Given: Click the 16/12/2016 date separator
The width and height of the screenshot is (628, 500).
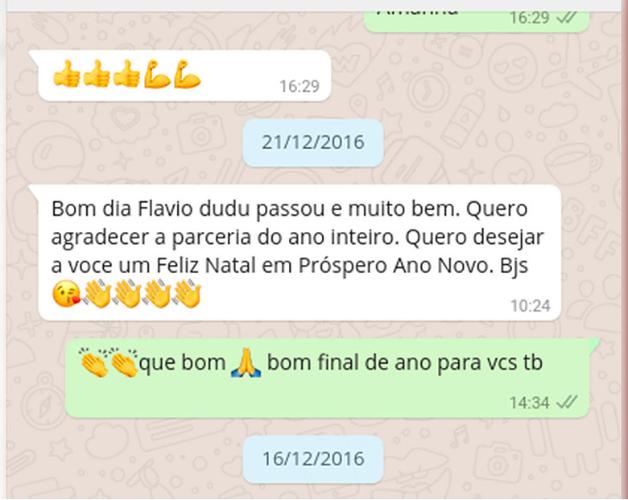Looking at the screenshot, I should pos(313,459).
